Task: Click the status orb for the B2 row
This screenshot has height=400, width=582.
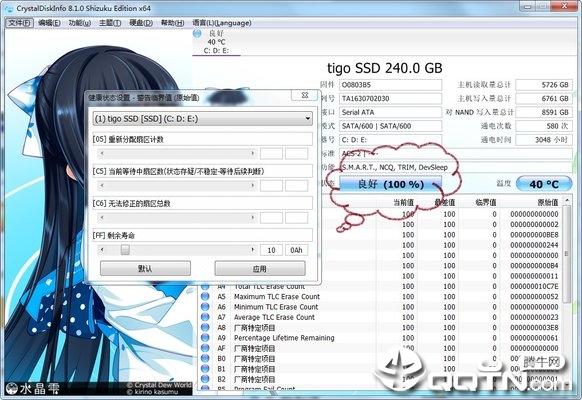Action: tap(205, 379)
